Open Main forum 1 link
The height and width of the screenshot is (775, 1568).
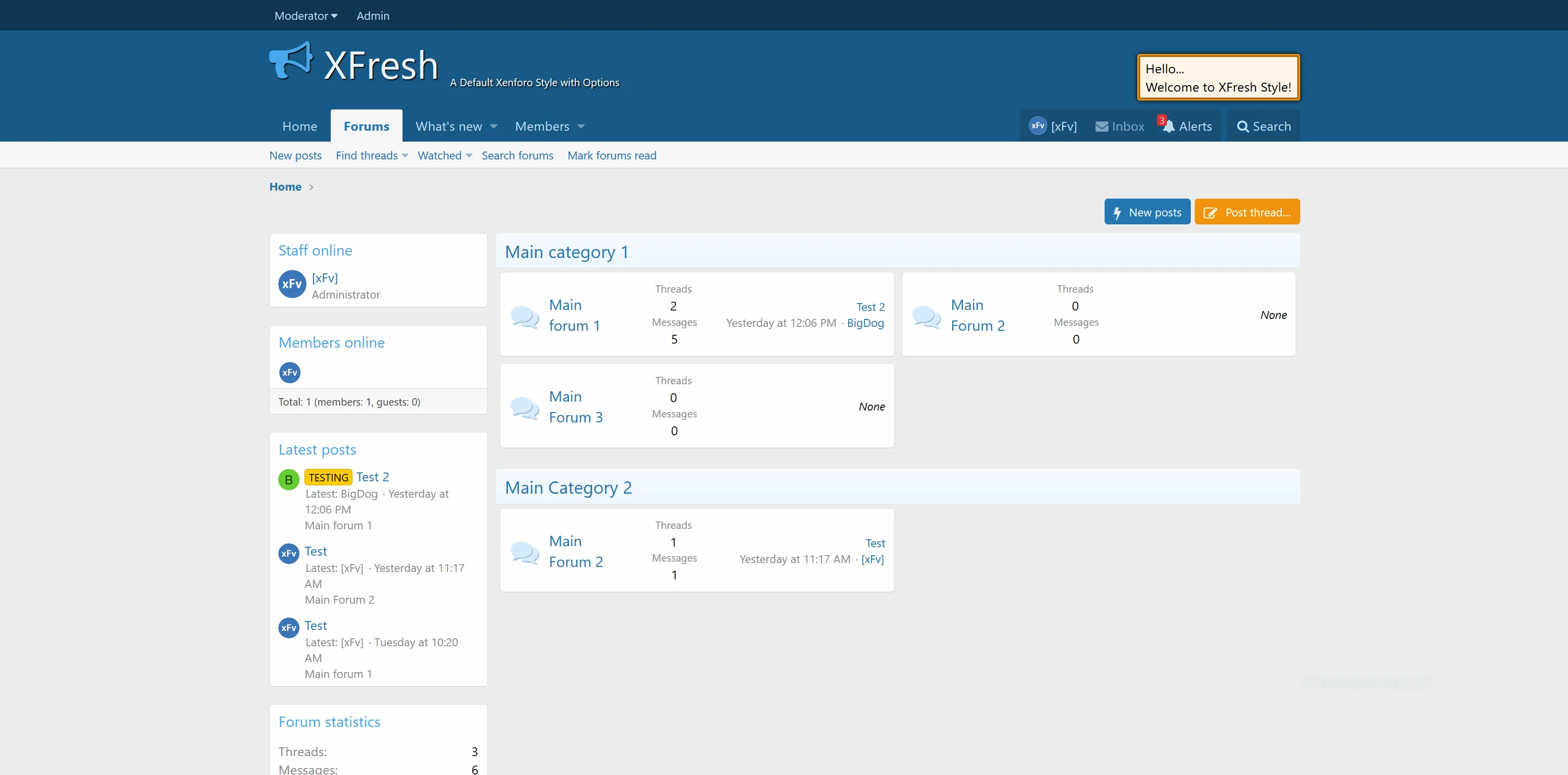click(575, 315)
